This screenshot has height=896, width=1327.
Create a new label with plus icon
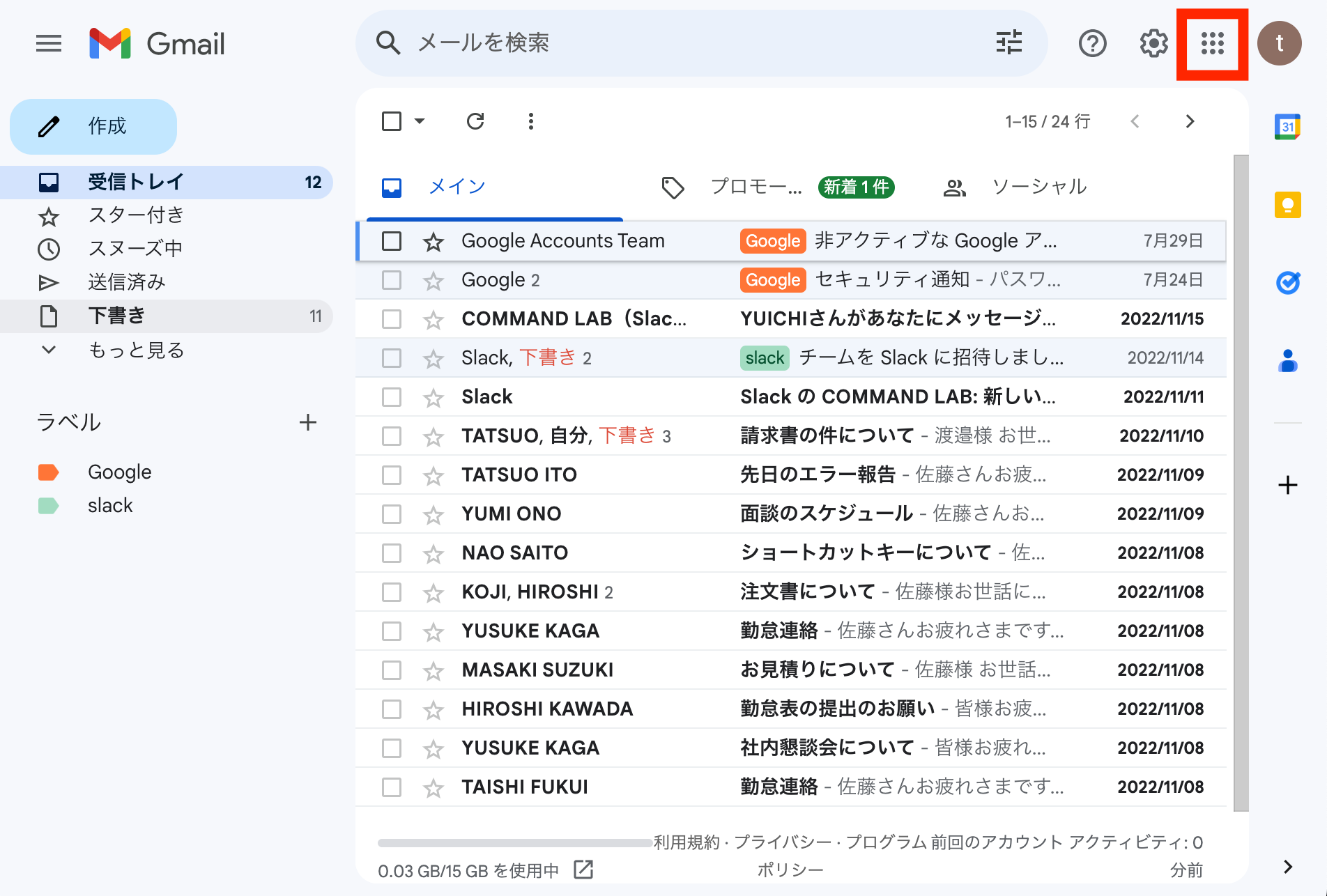(x=308, y=422)
